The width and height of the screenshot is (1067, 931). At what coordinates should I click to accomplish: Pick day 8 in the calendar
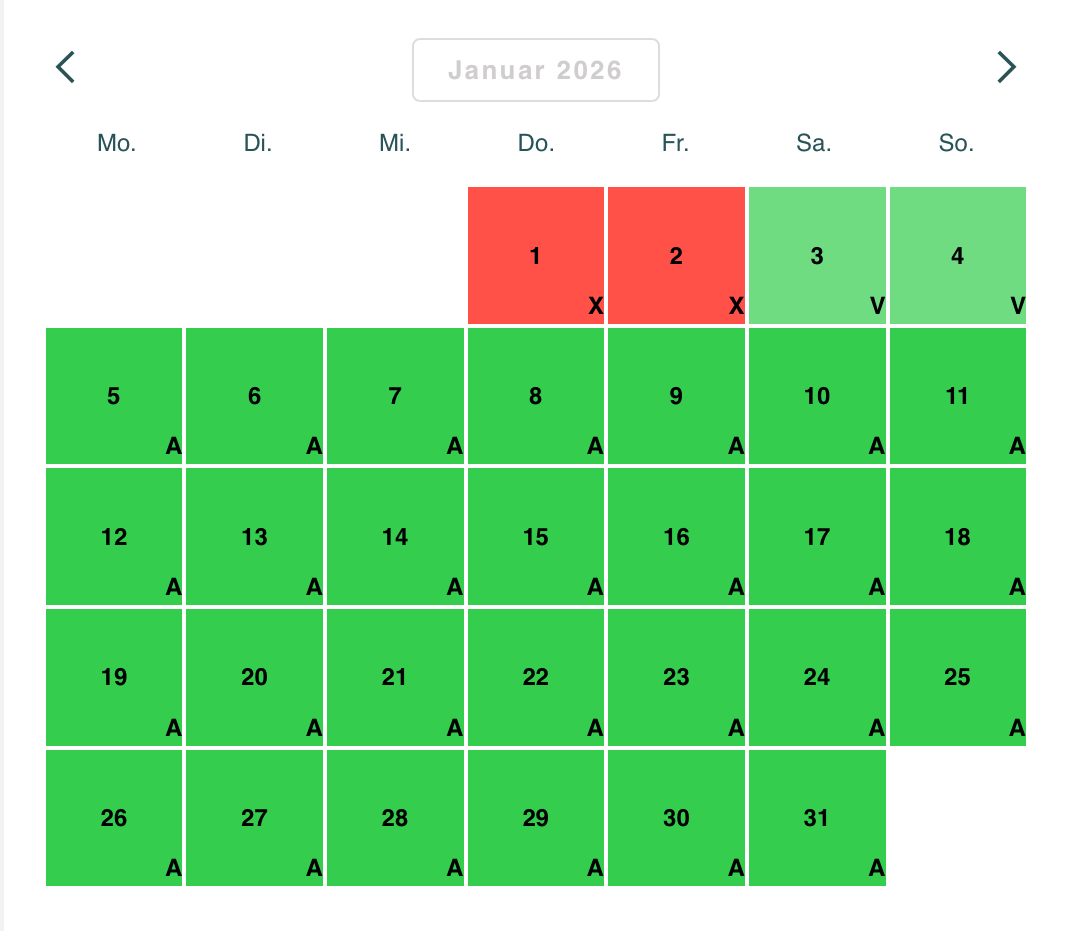(x=535, y=397)
